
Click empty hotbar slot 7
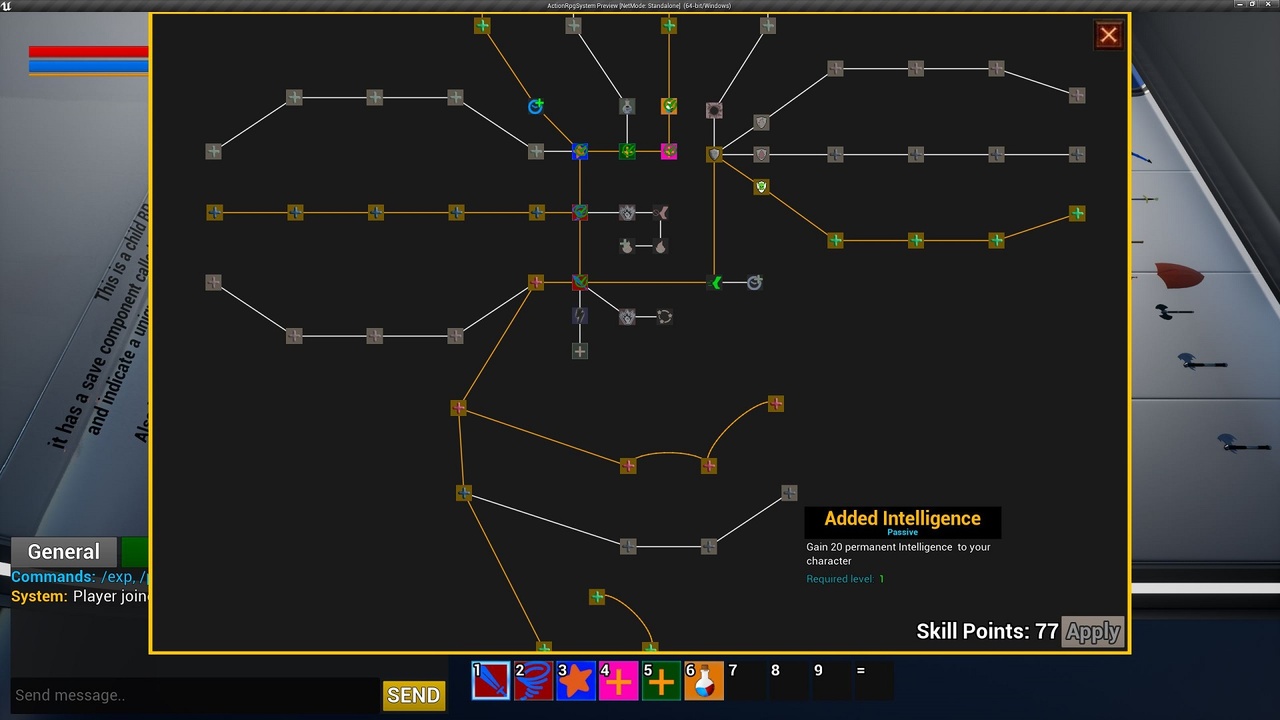point(747,681)
